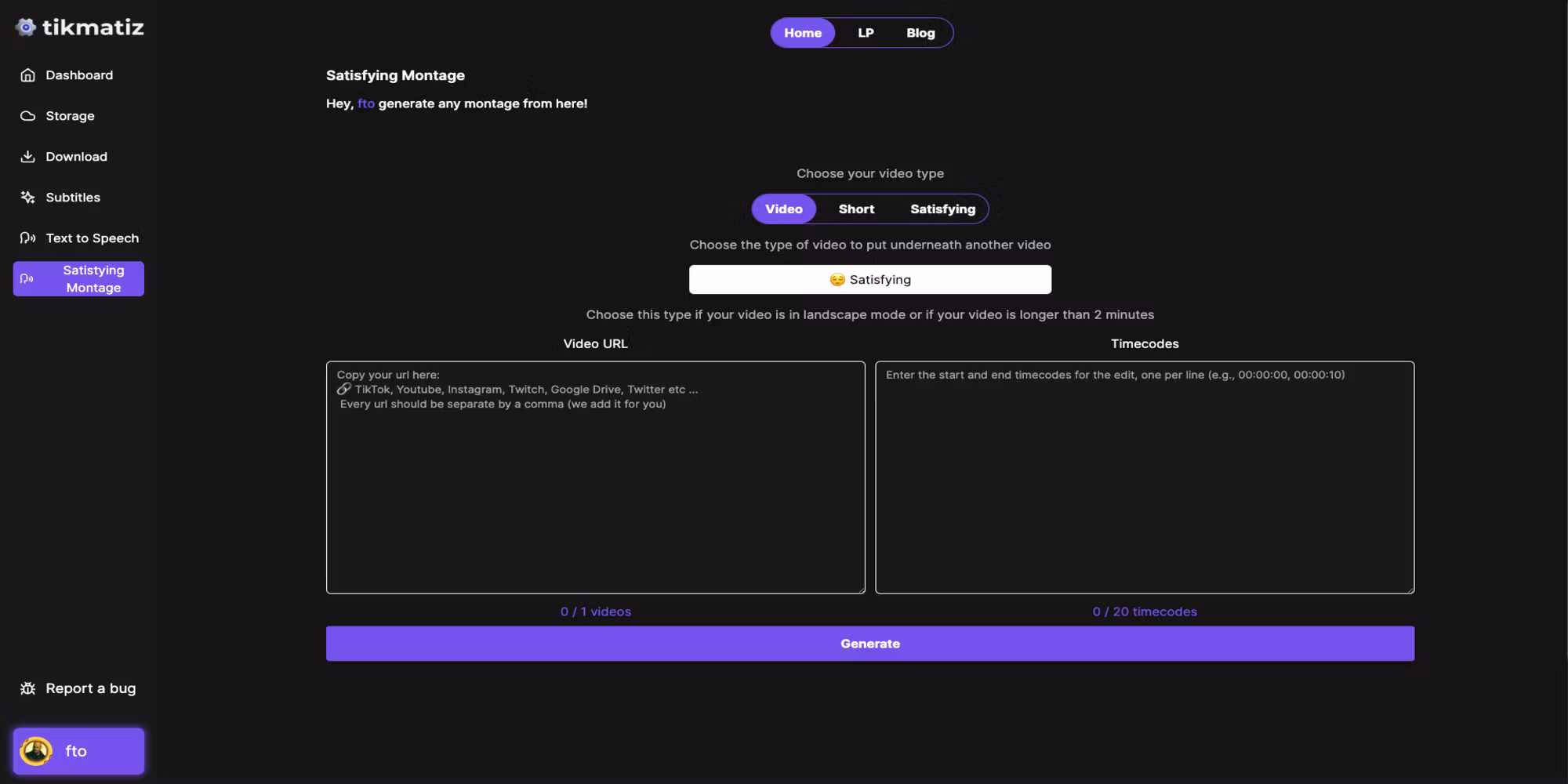1568x784 pixels.
Task: Click the fto username link in greeting
Action: point(366,103)
